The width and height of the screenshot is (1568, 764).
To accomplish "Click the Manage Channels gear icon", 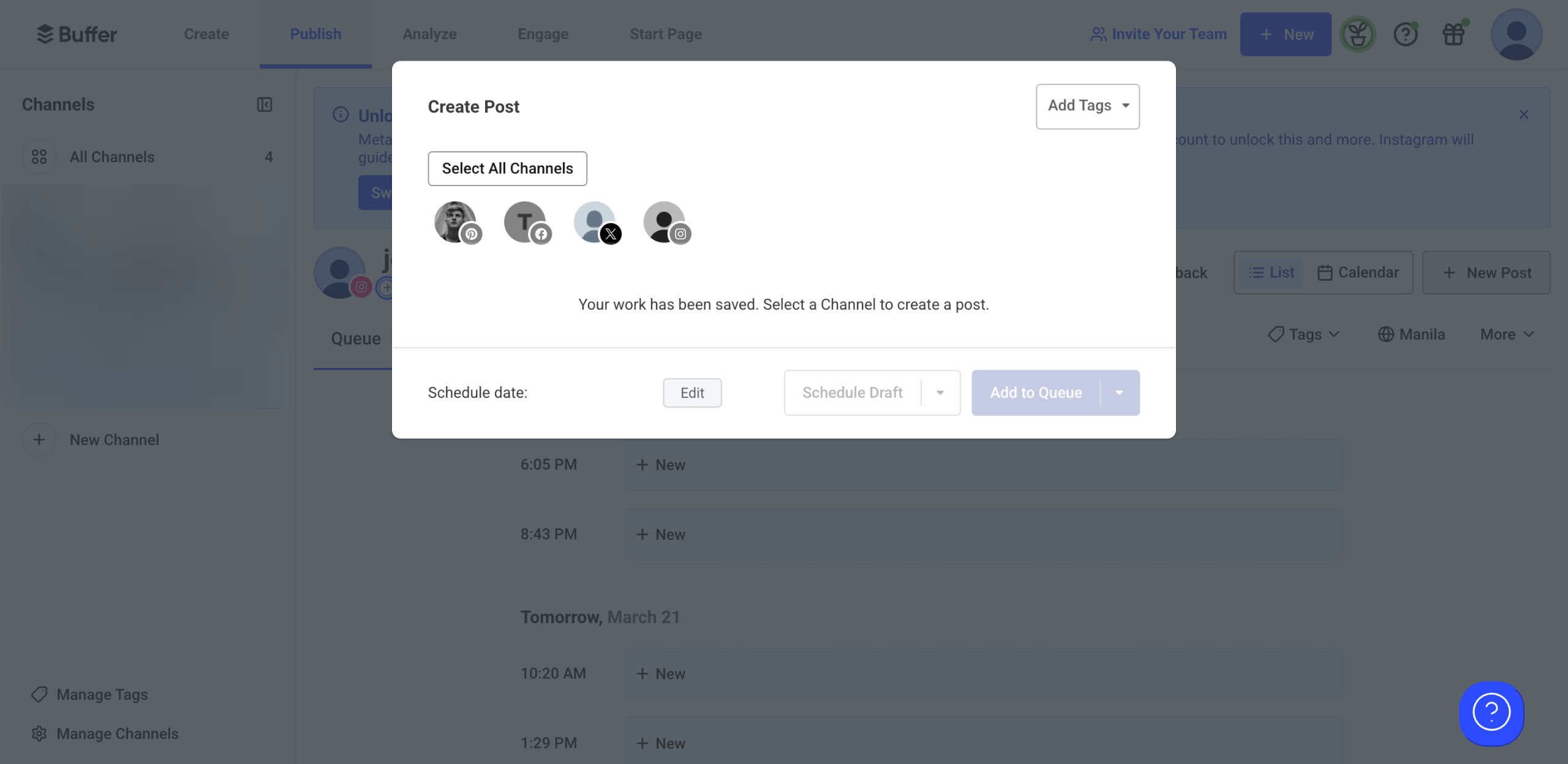I will click(x=39, y=733).
